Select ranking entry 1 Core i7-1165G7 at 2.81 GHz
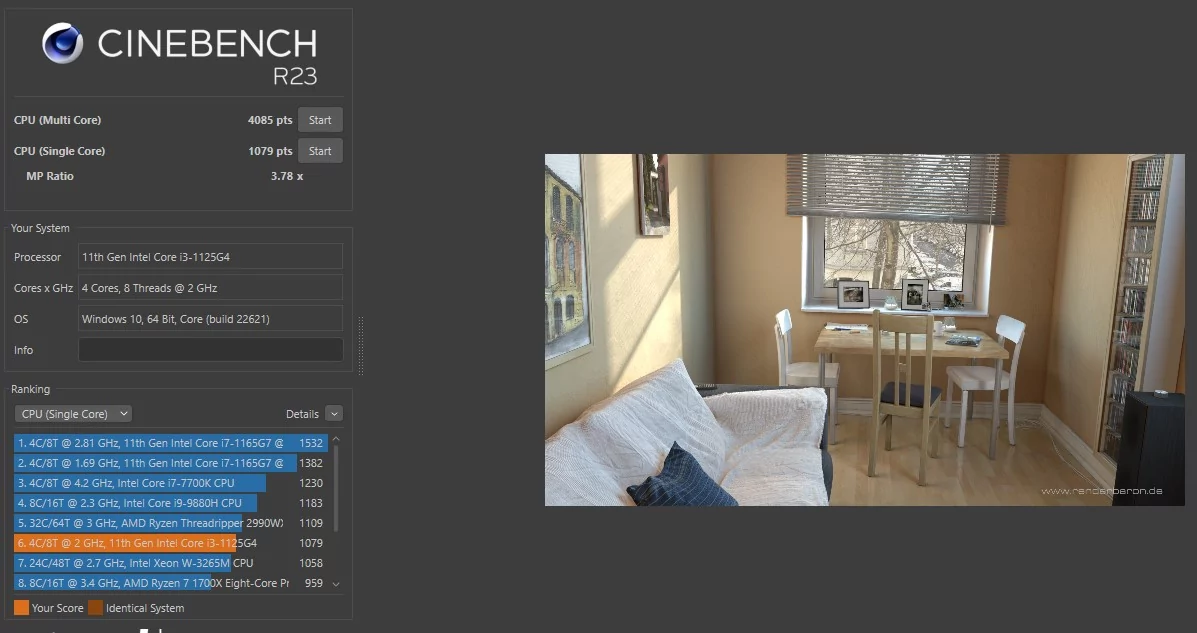1197x633 pixels. (x=171, y=443)
